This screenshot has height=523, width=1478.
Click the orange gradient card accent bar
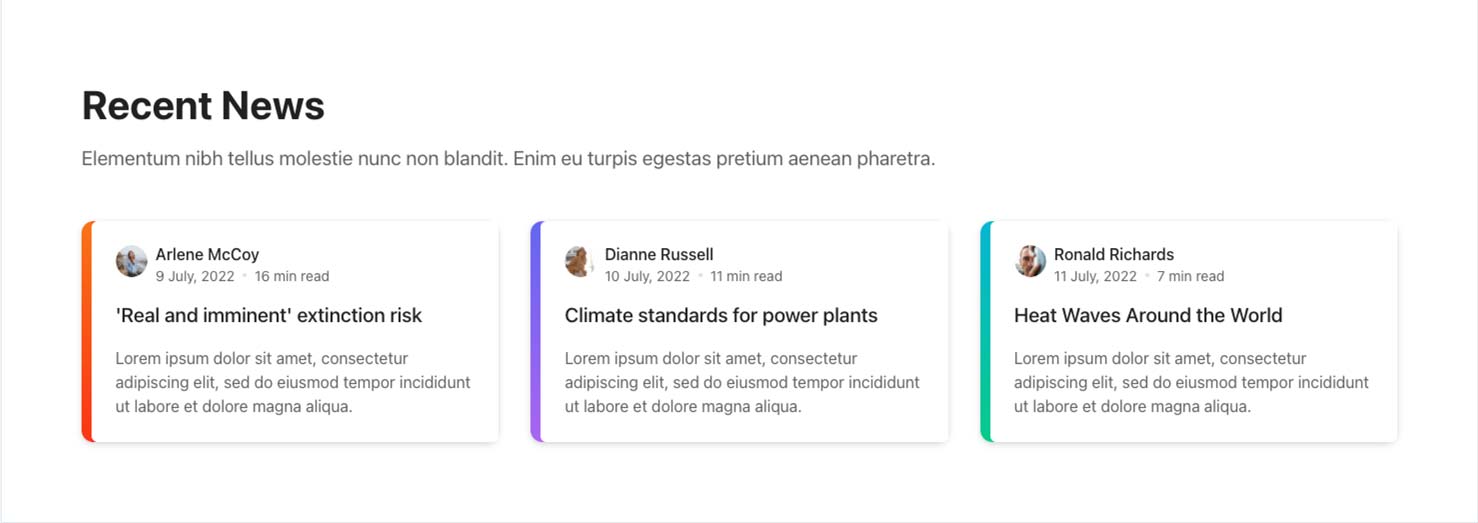click(x=87, y=331)
